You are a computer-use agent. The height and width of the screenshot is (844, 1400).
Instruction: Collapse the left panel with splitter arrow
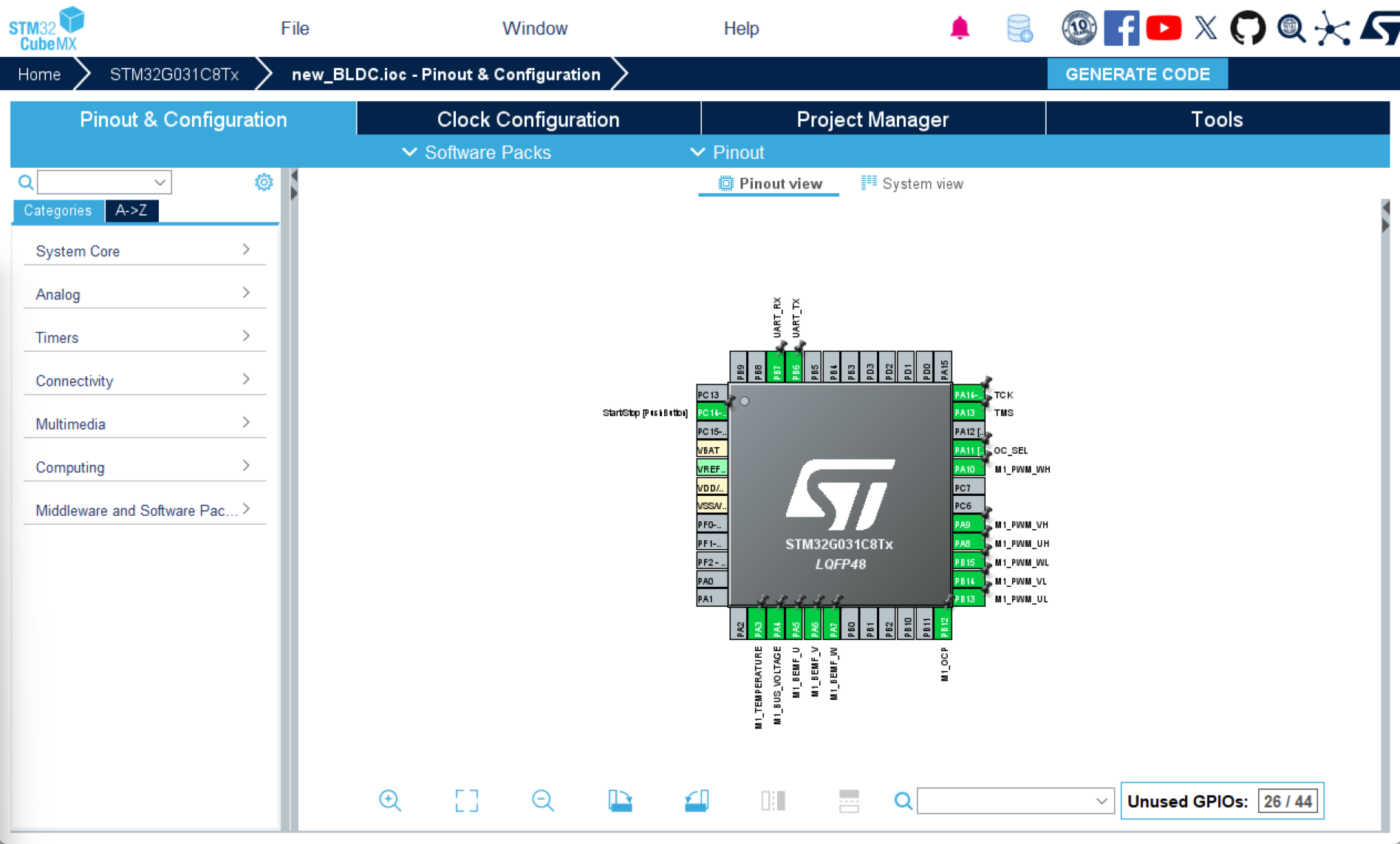click(x=294, y=176)
